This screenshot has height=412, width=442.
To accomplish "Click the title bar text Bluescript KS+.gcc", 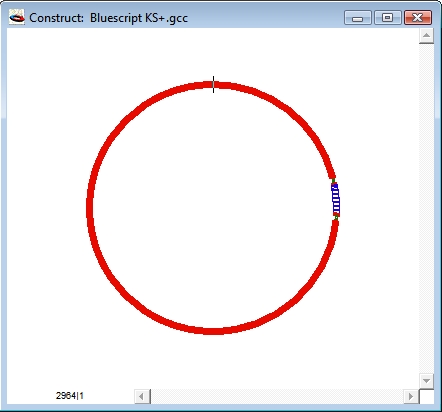I will point(139,18).
